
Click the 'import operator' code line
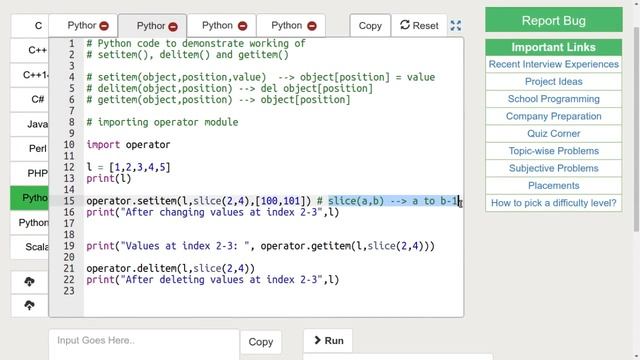[128, 144]
